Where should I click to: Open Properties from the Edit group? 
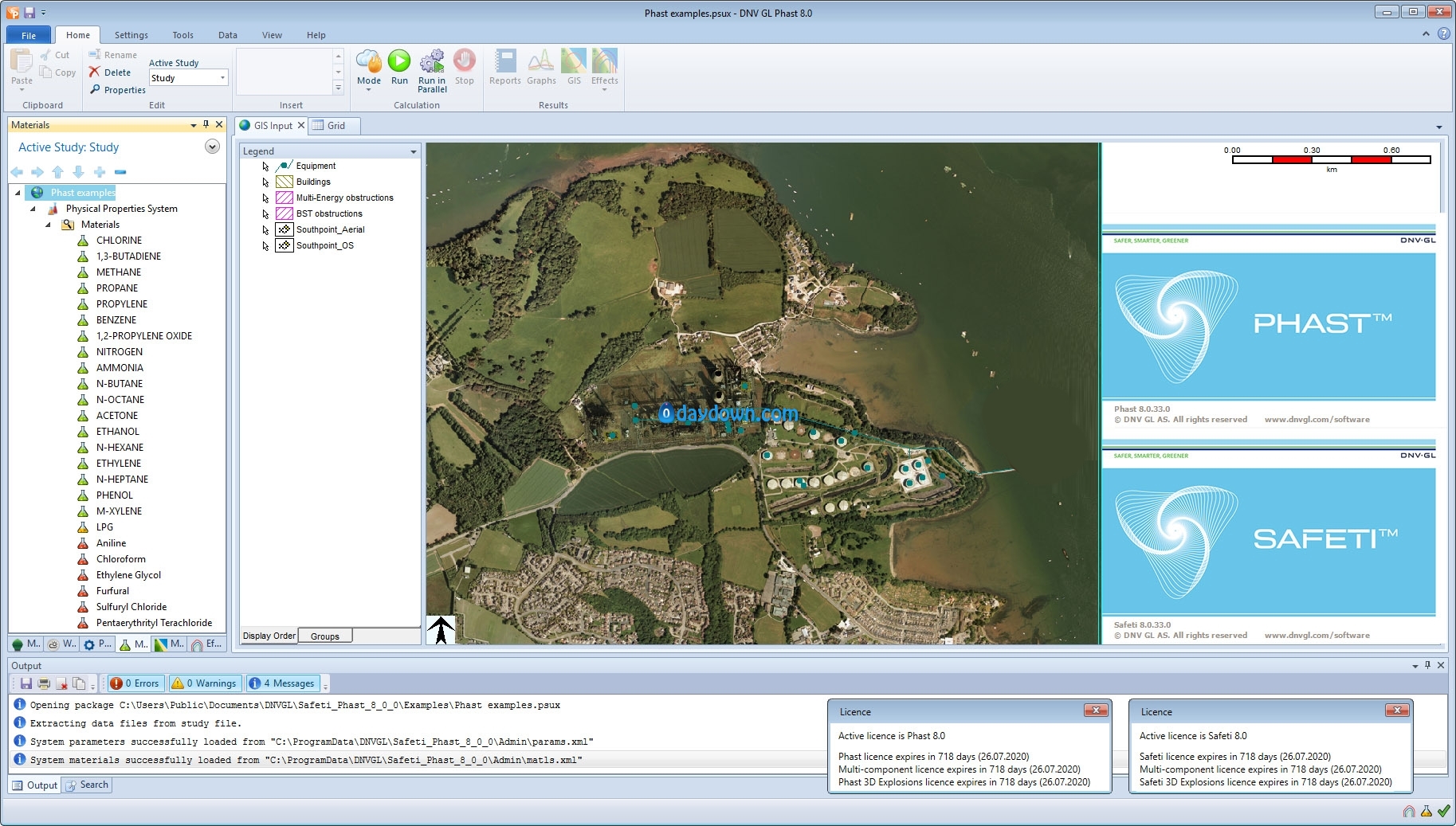(117, 90)
